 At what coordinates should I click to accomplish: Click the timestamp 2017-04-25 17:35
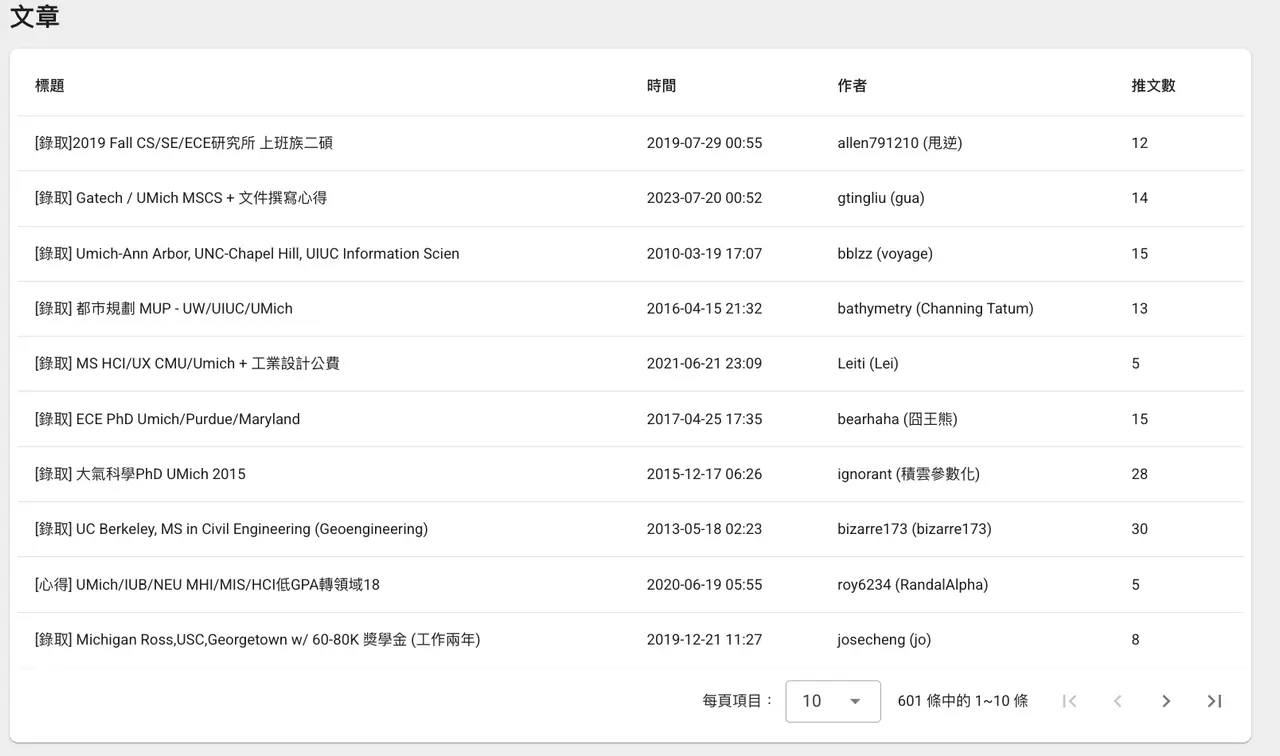(704, 419)
